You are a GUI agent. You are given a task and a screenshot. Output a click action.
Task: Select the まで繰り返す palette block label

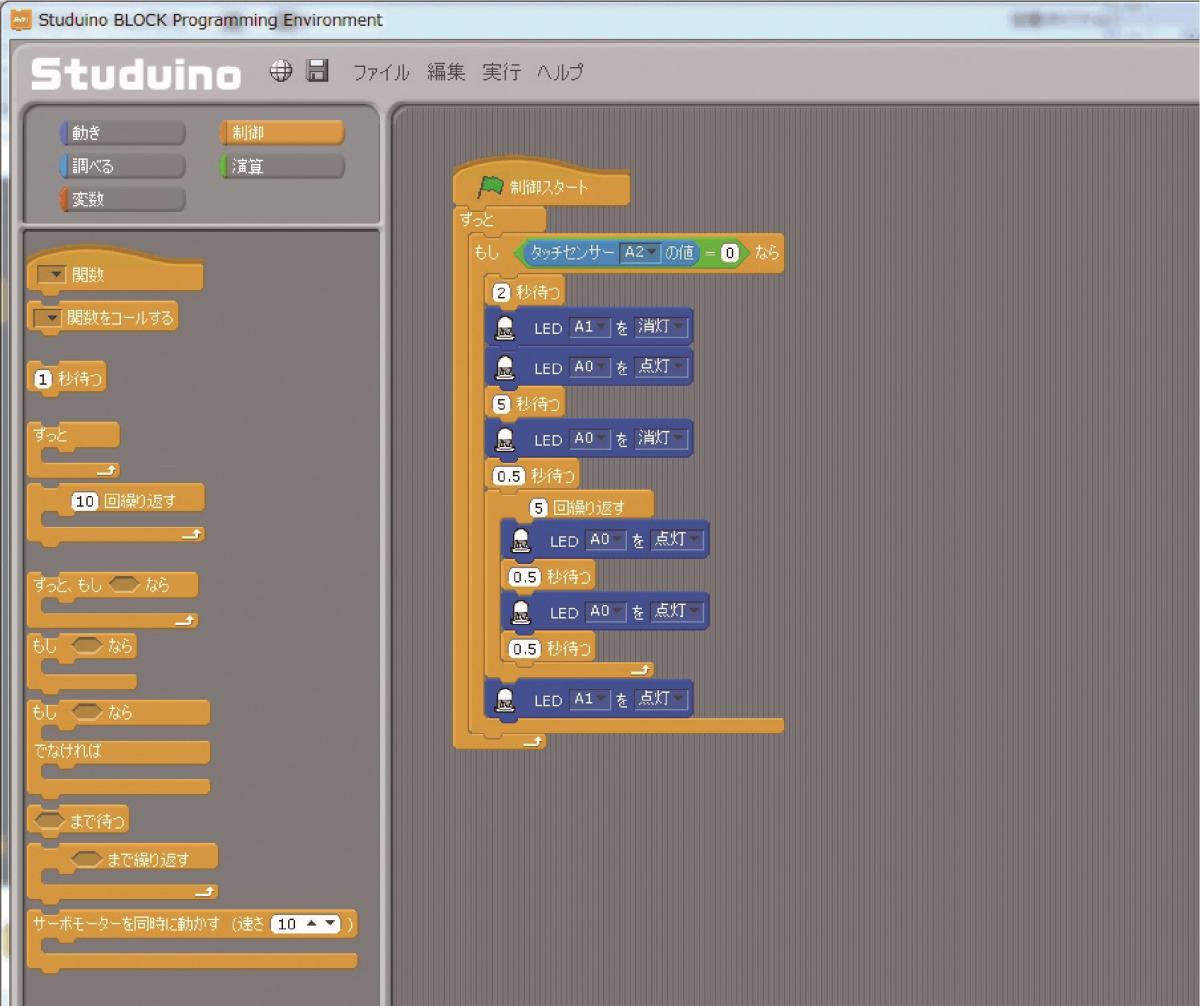tap(148, 858)
